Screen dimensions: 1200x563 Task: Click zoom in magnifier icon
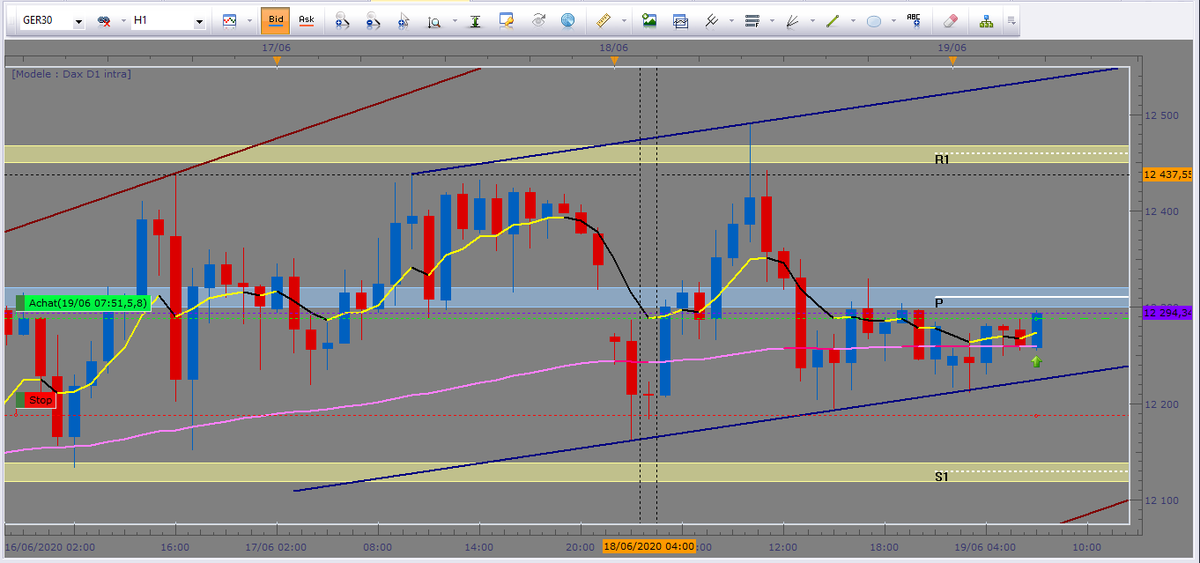(x=341, y=20)
